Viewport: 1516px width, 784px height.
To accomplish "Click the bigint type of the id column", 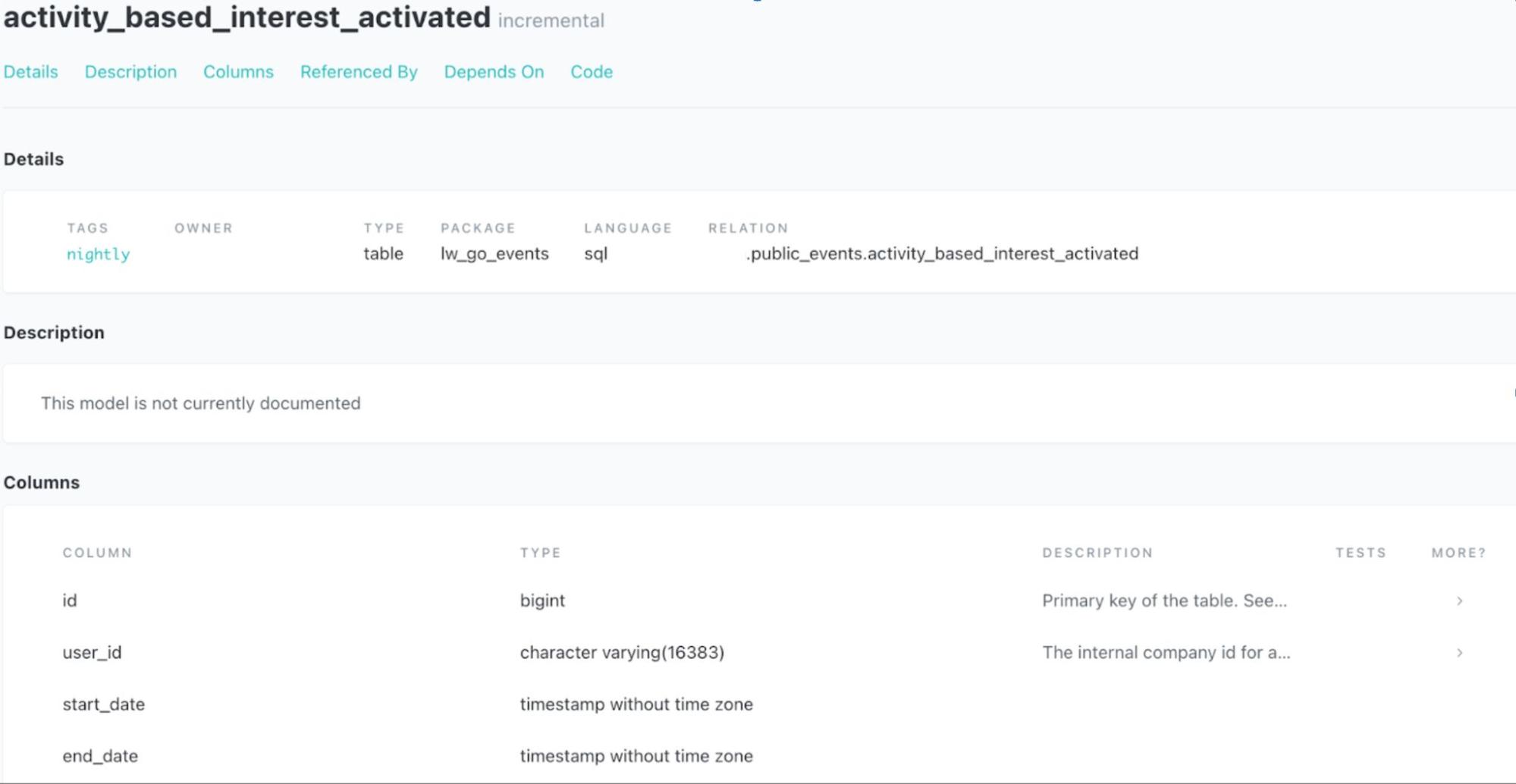I will pyautogui.click(x=541, y=601).
